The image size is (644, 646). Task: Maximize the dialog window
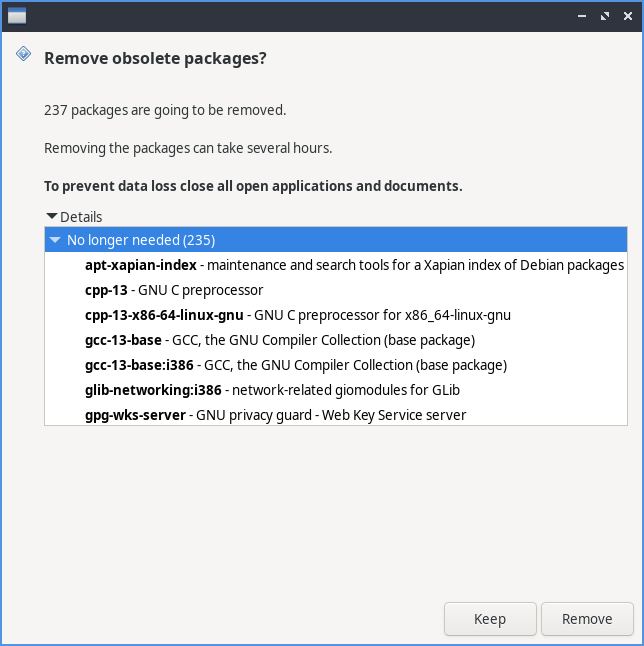coord(604,16)
